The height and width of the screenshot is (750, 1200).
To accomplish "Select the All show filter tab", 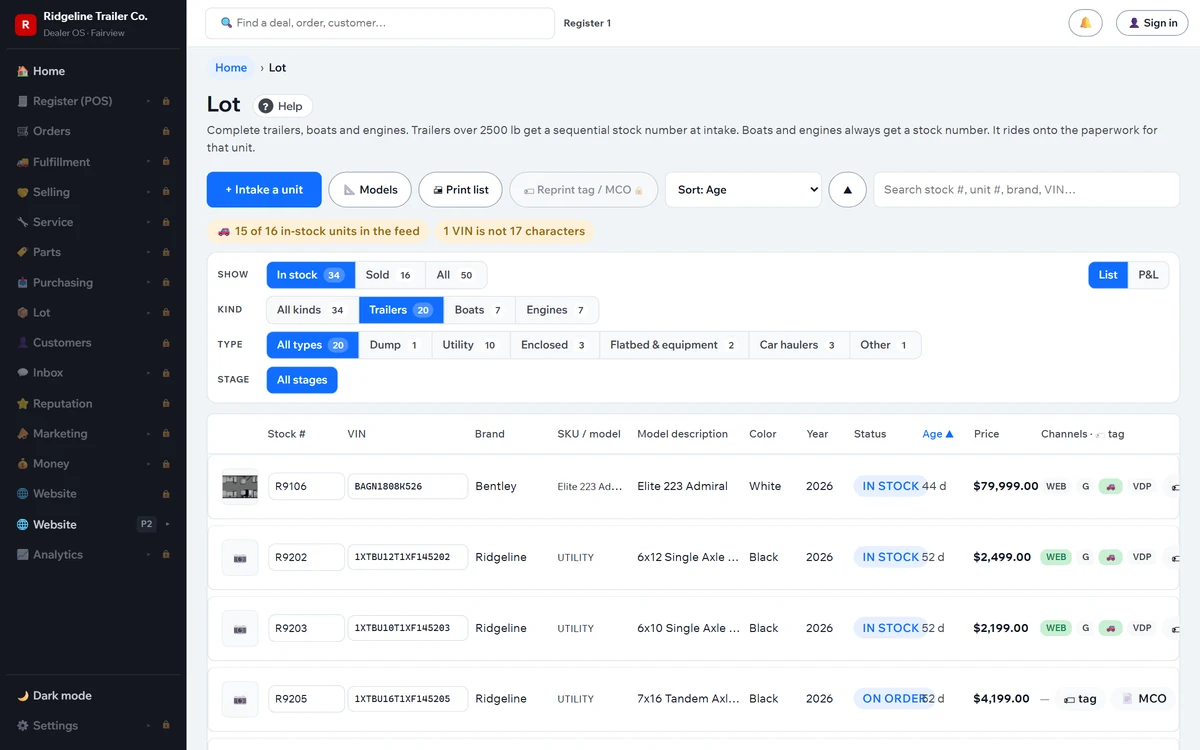I will (x=456, y=275).
